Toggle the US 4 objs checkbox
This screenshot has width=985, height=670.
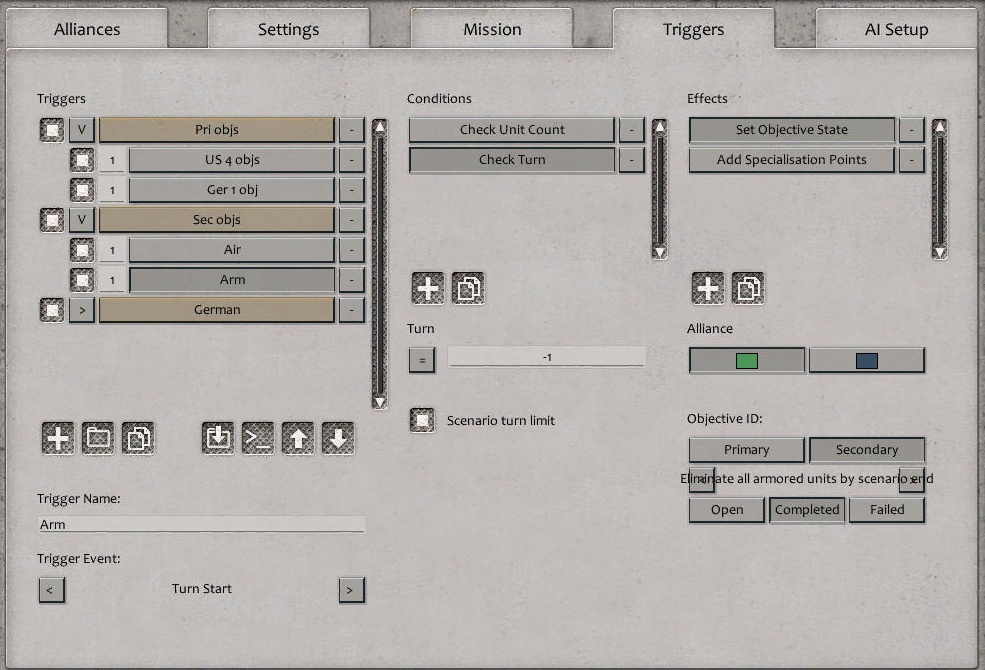82,160
